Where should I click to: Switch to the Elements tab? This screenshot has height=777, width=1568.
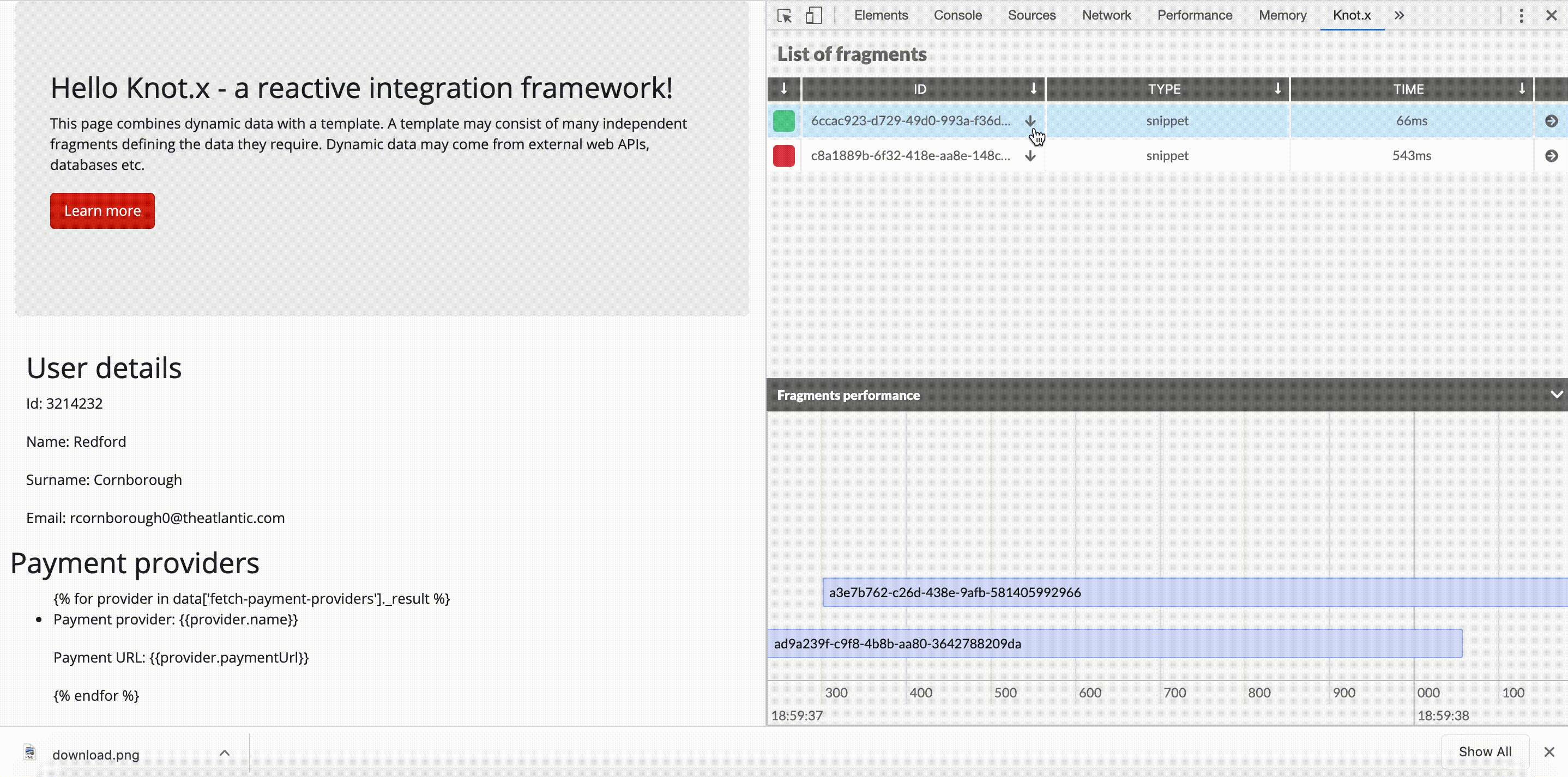[881, 15]
